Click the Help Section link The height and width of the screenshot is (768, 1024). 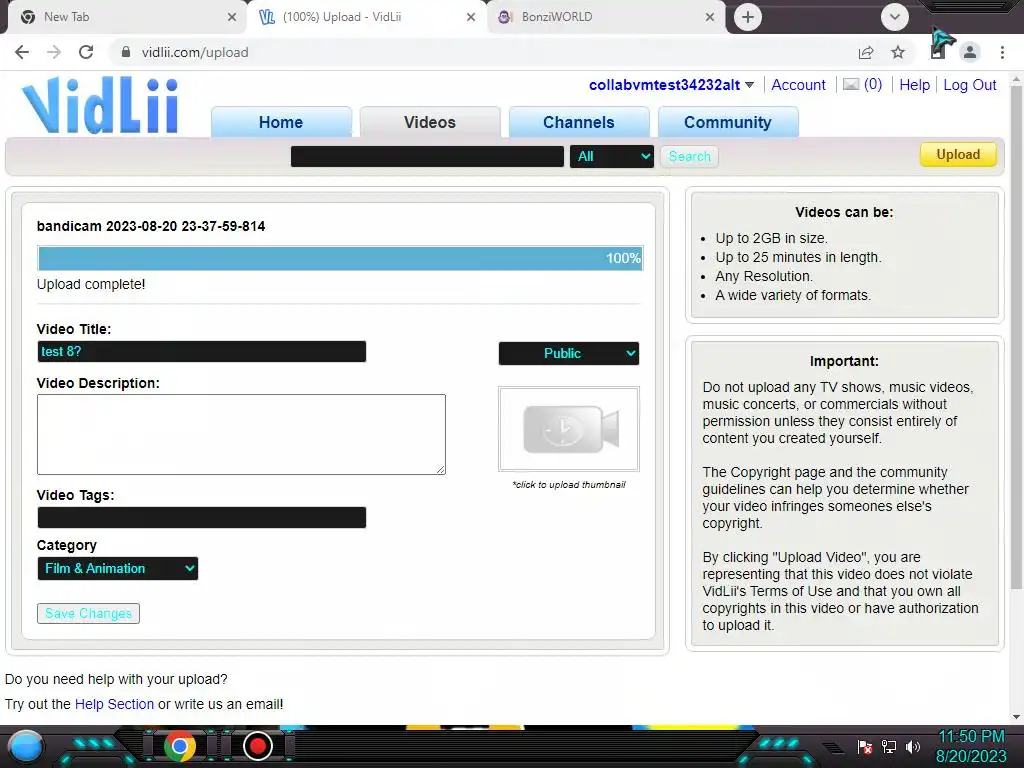114,704
